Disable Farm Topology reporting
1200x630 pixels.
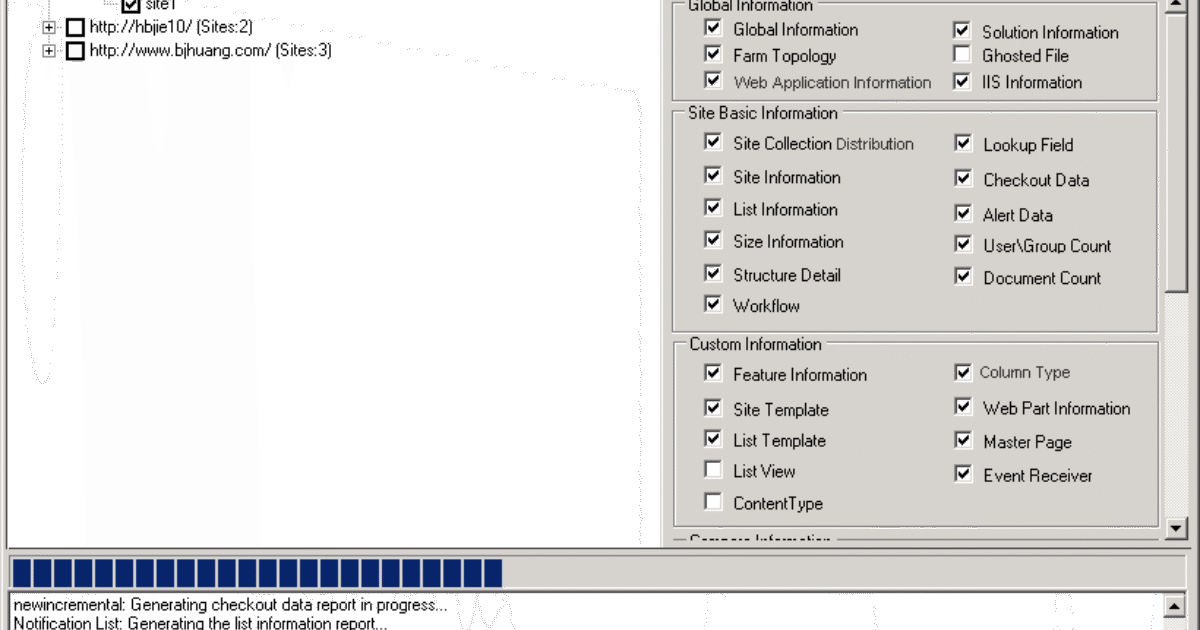[x=713, y=54]
